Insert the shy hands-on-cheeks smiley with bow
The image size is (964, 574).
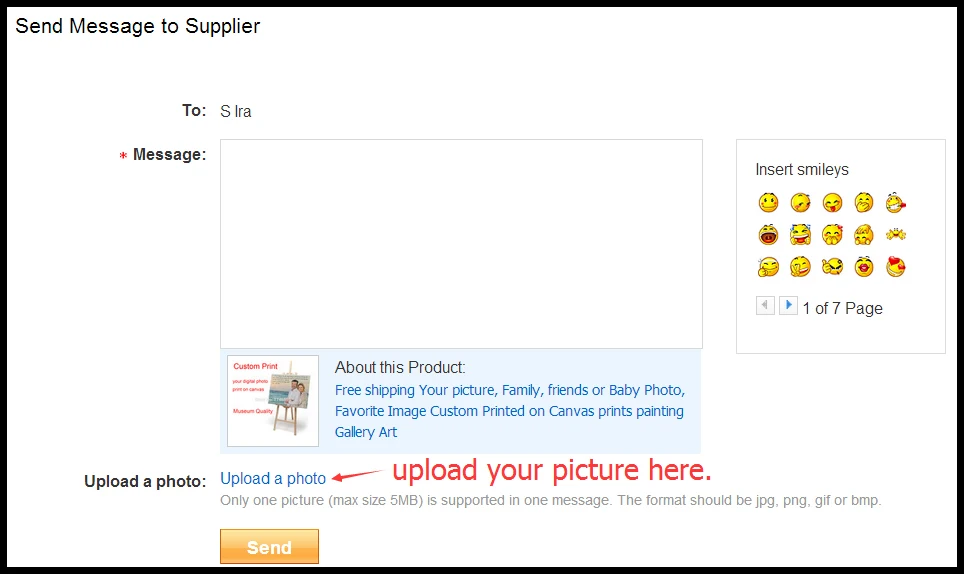click(x=832, y=235)
